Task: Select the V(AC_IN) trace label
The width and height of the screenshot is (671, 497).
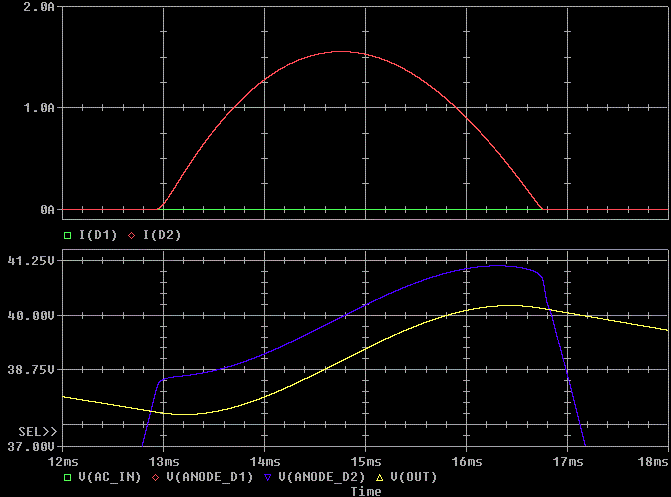Action: pyautogui.click(x=109, y=477)
